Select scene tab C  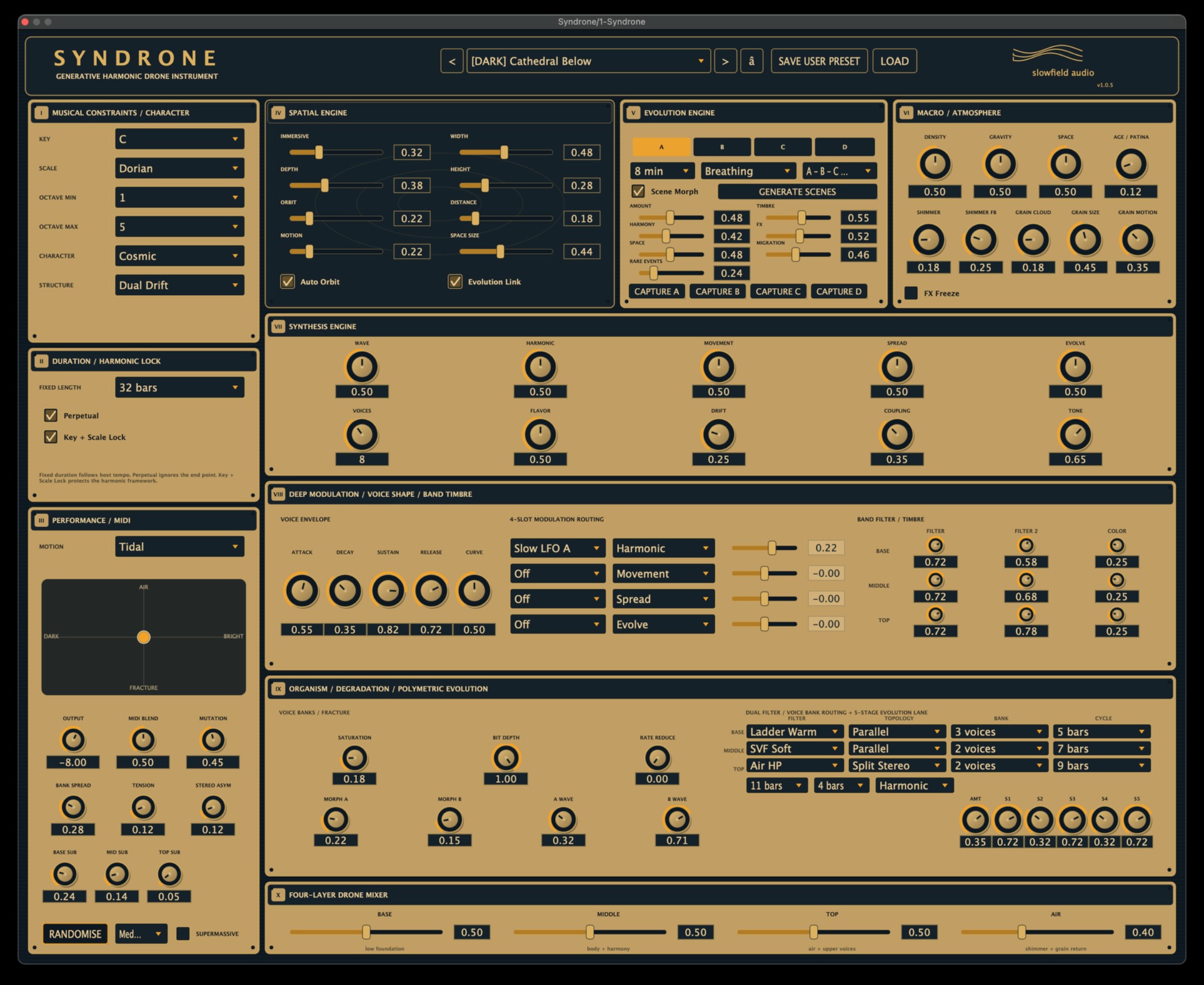(x=782, y=147)
